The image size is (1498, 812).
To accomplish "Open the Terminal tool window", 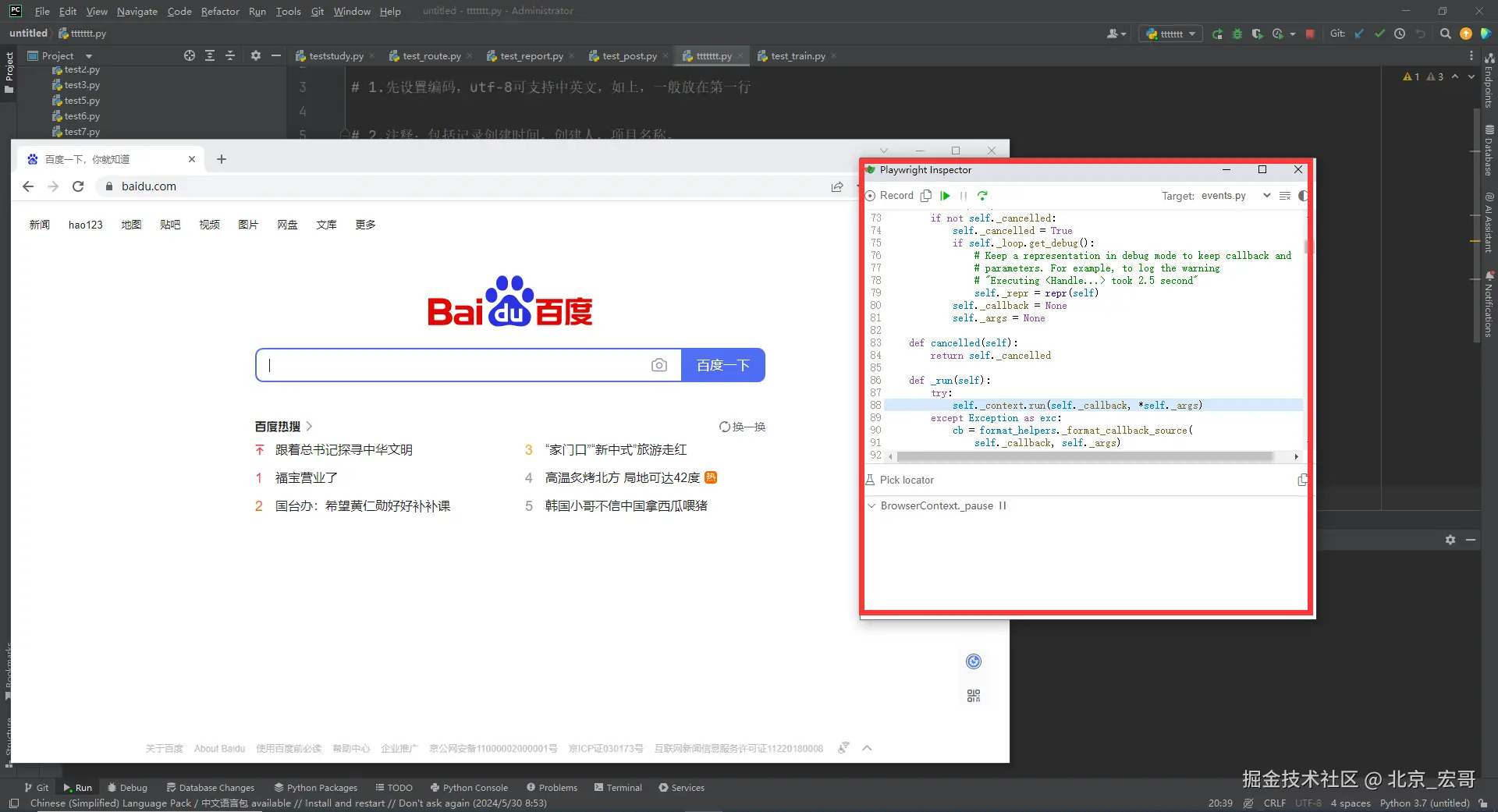I will (618, 788).
